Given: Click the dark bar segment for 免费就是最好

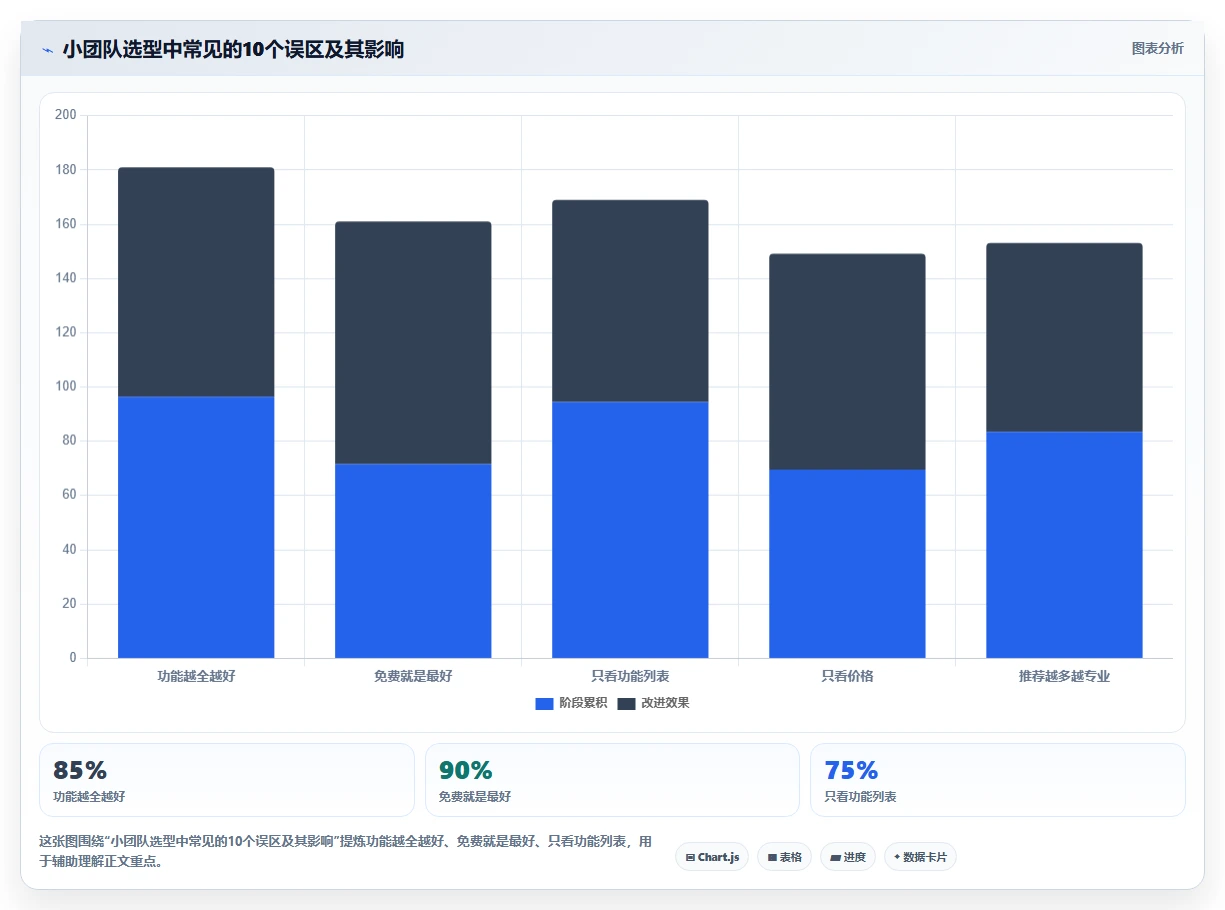Looking at the screenshot, I should 413,343.
